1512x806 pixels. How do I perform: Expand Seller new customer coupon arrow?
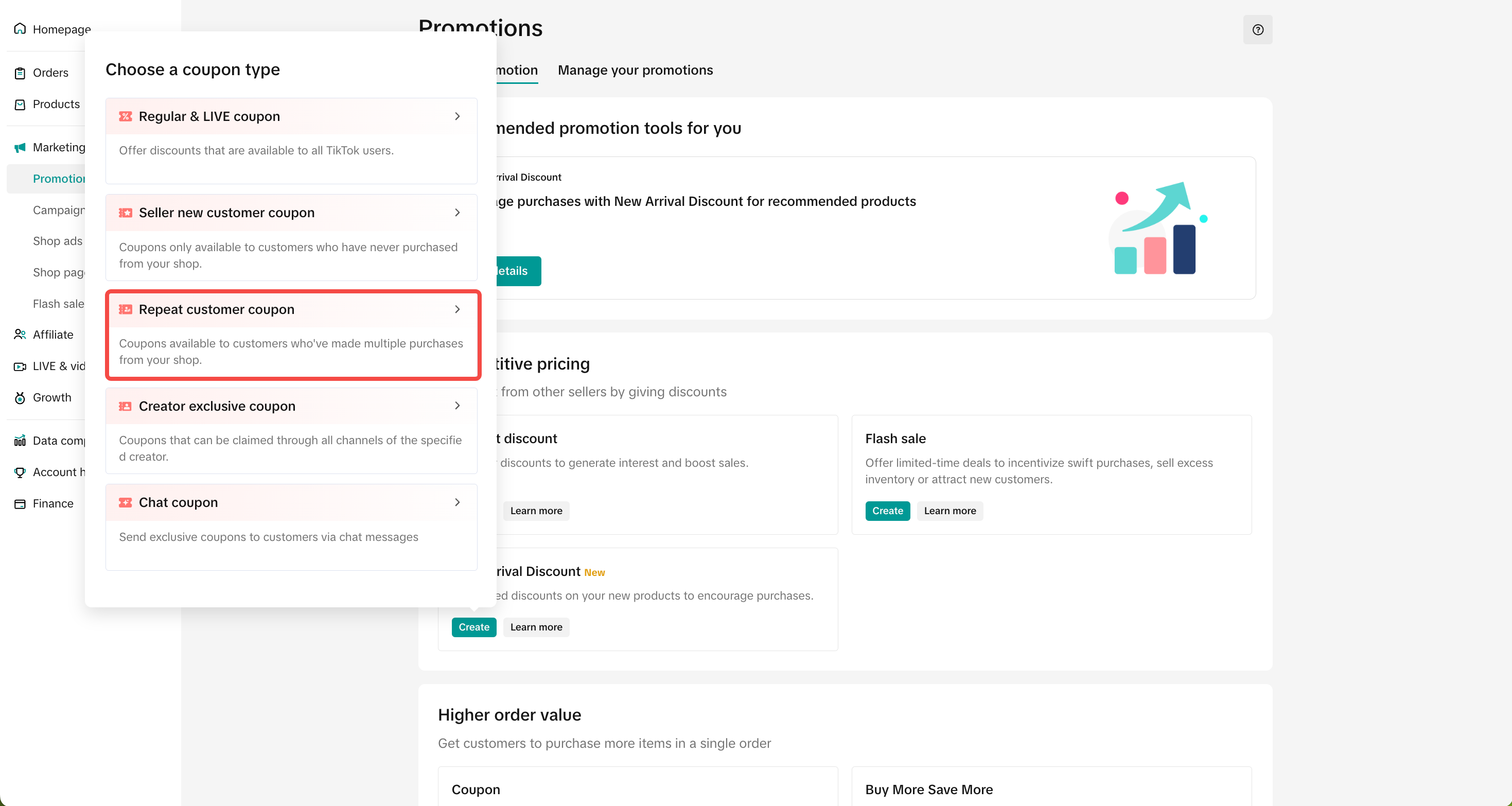pyautogui.click(x=457, y=213)
